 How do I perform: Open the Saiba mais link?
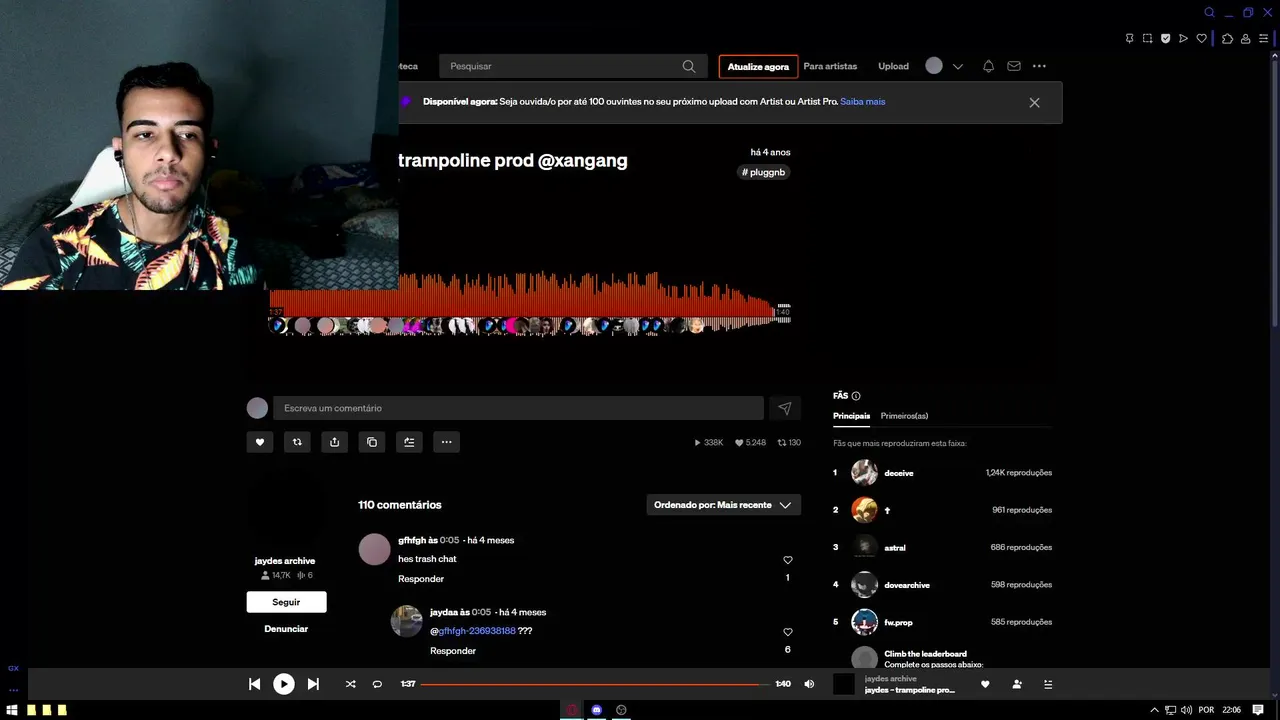(862, 101)
